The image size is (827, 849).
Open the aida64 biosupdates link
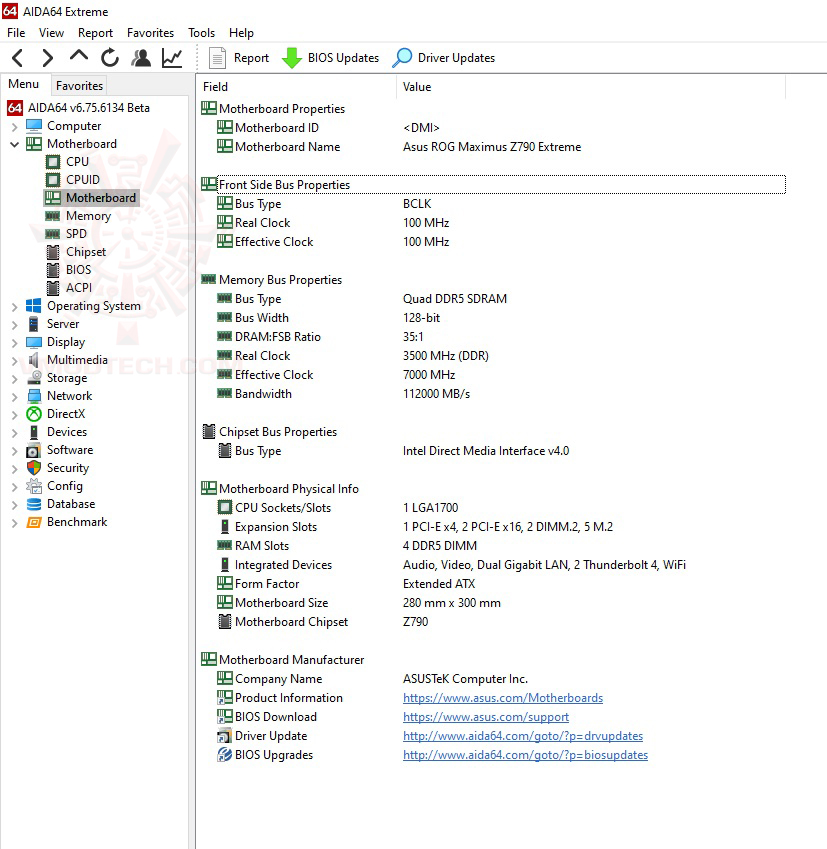click(525, 755)
